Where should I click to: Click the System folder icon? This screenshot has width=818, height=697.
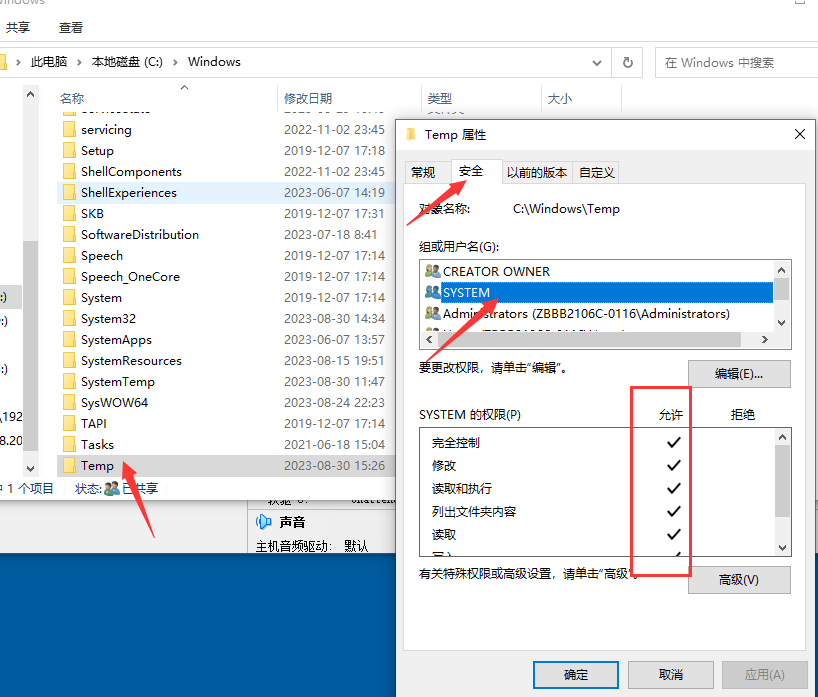[69, 297]
